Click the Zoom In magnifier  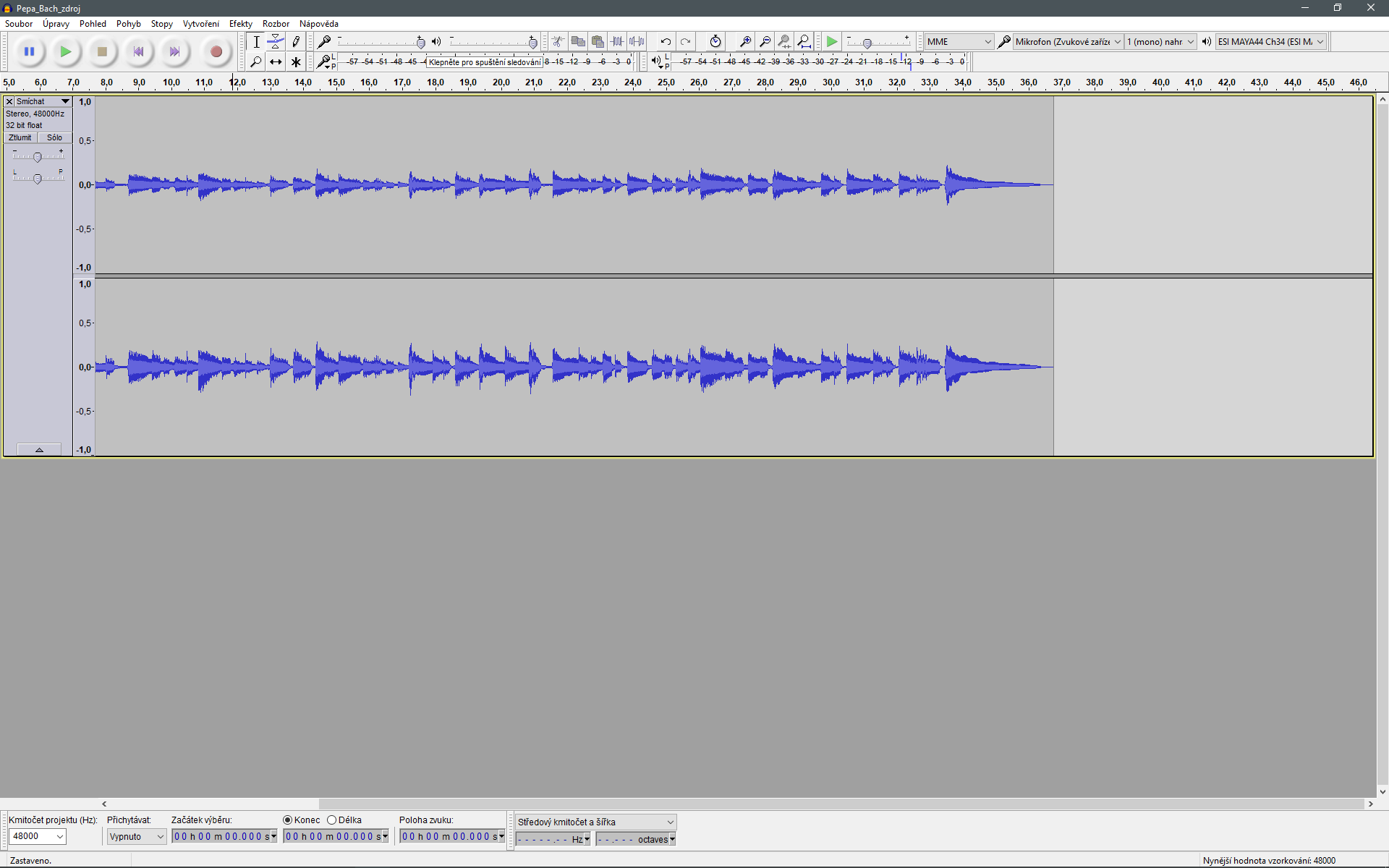745,41
